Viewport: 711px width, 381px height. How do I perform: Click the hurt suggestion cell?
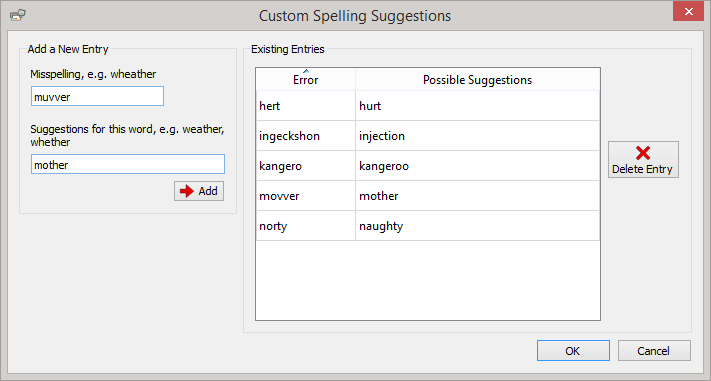[477, 106]
